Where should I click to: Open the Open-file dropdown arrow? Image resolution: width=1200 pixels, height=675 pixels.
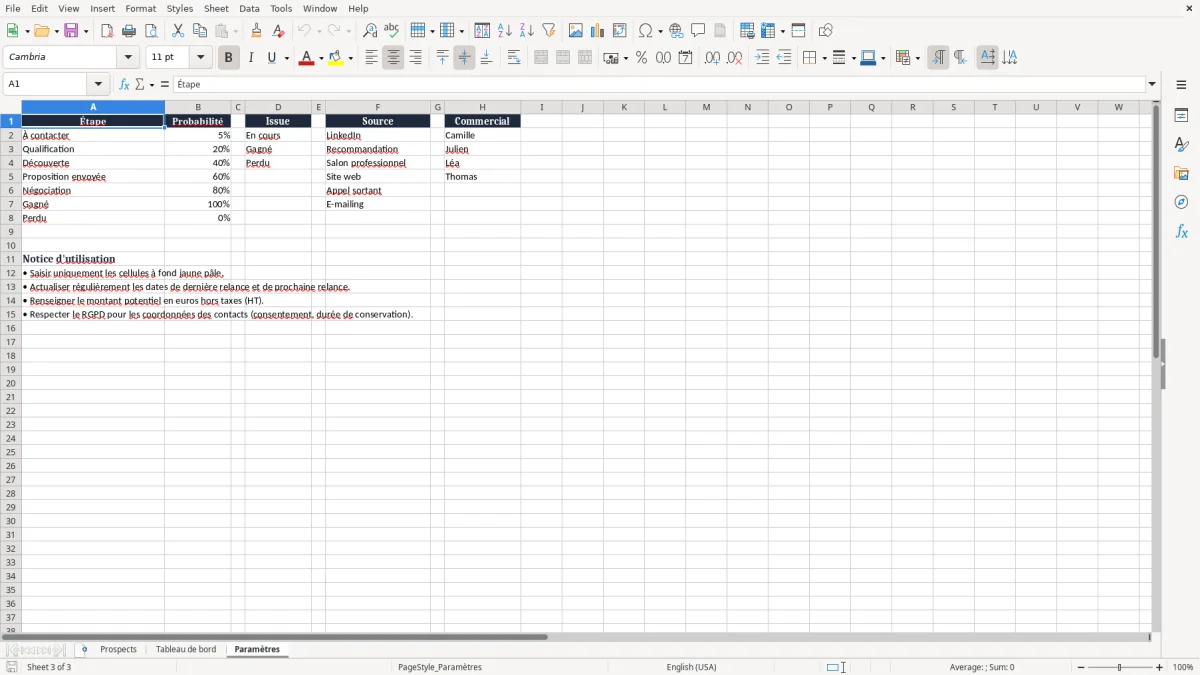57,31
